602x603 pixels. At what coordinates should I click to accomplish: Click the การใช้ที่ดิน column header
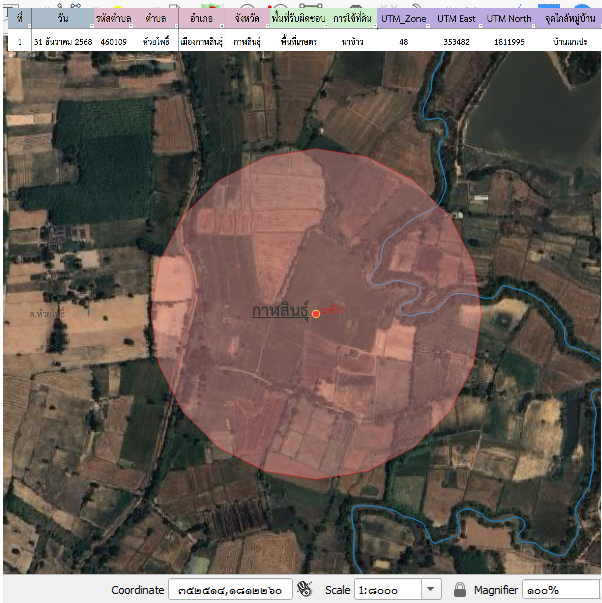click(x=350, y=19)
